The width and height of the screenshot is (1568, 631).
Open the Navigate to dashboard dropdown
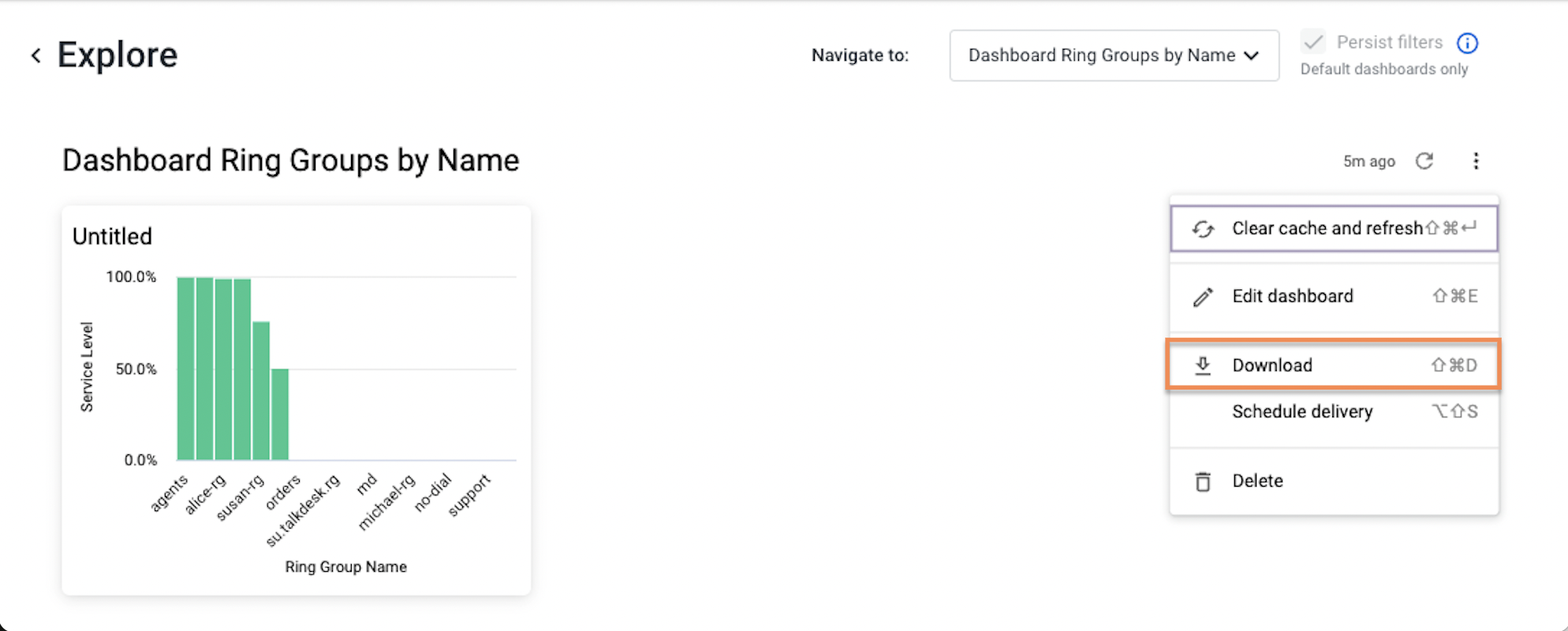pyautogui.click(x=1114, y=55)
